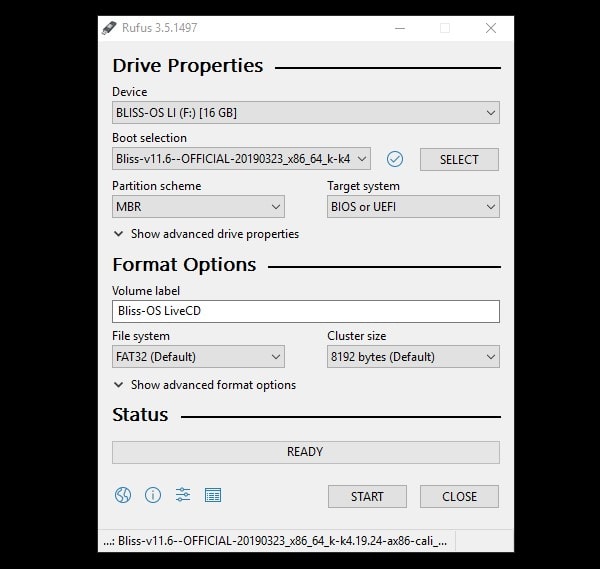Viewport: 600px width, 569px height.
Task: Show the log window icon
Action: click(x=213, y=495)
